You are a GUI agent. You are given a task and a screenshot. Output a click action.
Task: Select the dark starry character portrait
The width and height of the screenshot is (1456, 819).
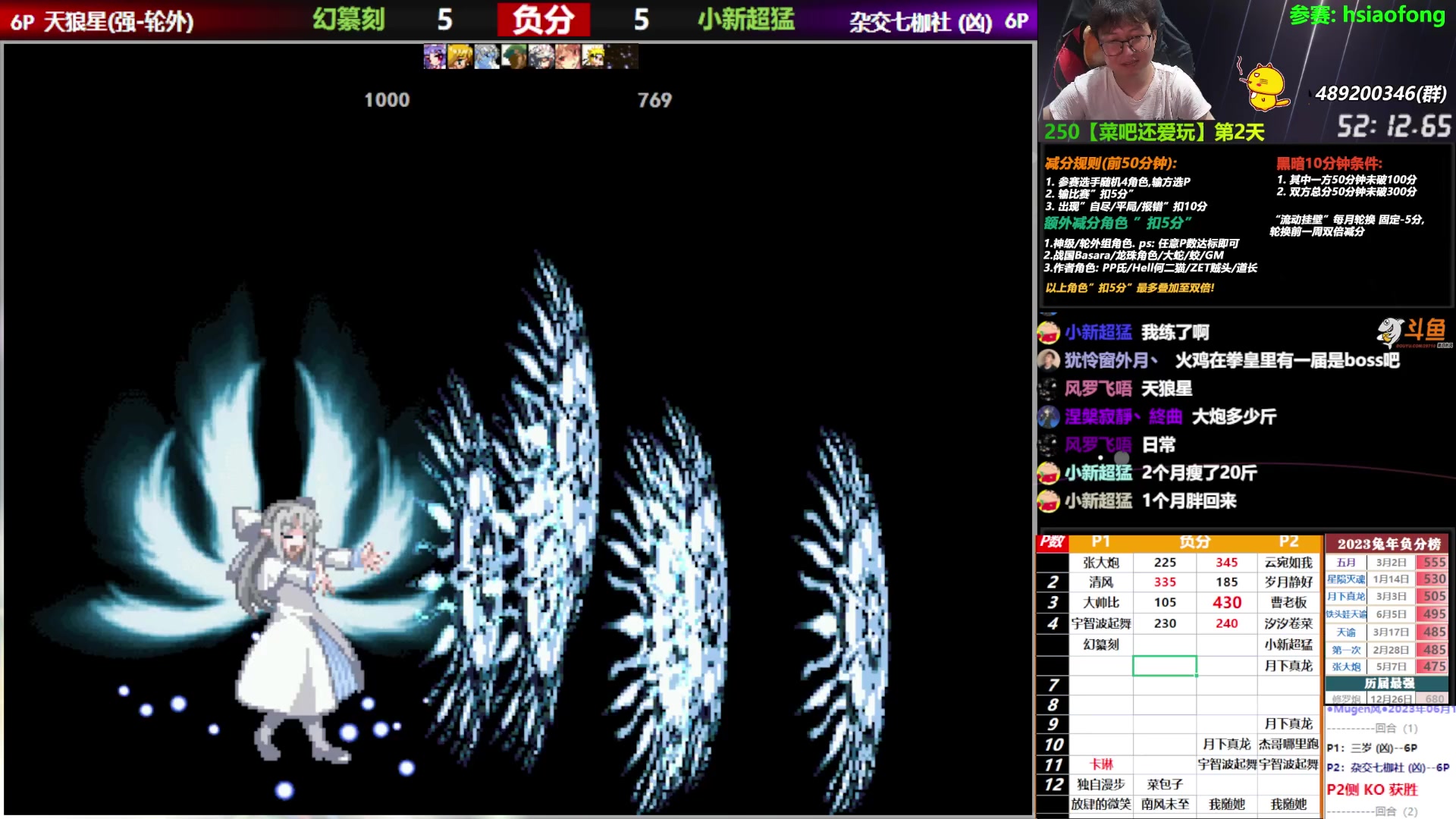click(x=622, y=57)
